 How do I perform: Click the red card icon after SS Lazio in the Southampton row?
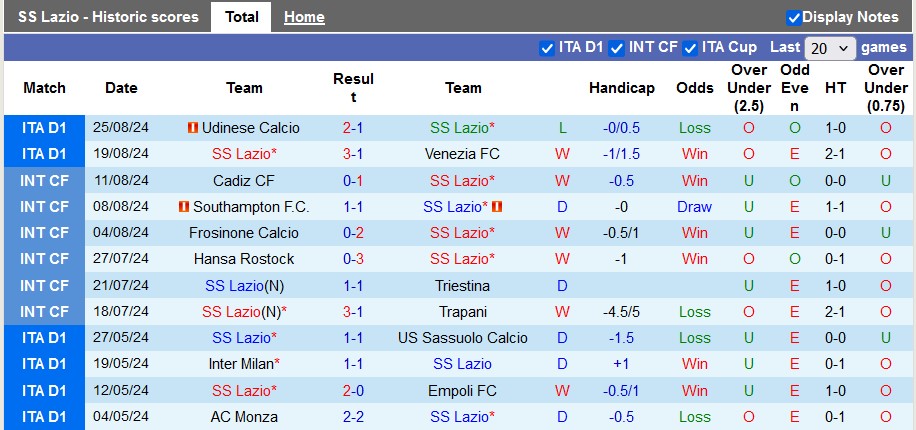(x=497, y=207)
